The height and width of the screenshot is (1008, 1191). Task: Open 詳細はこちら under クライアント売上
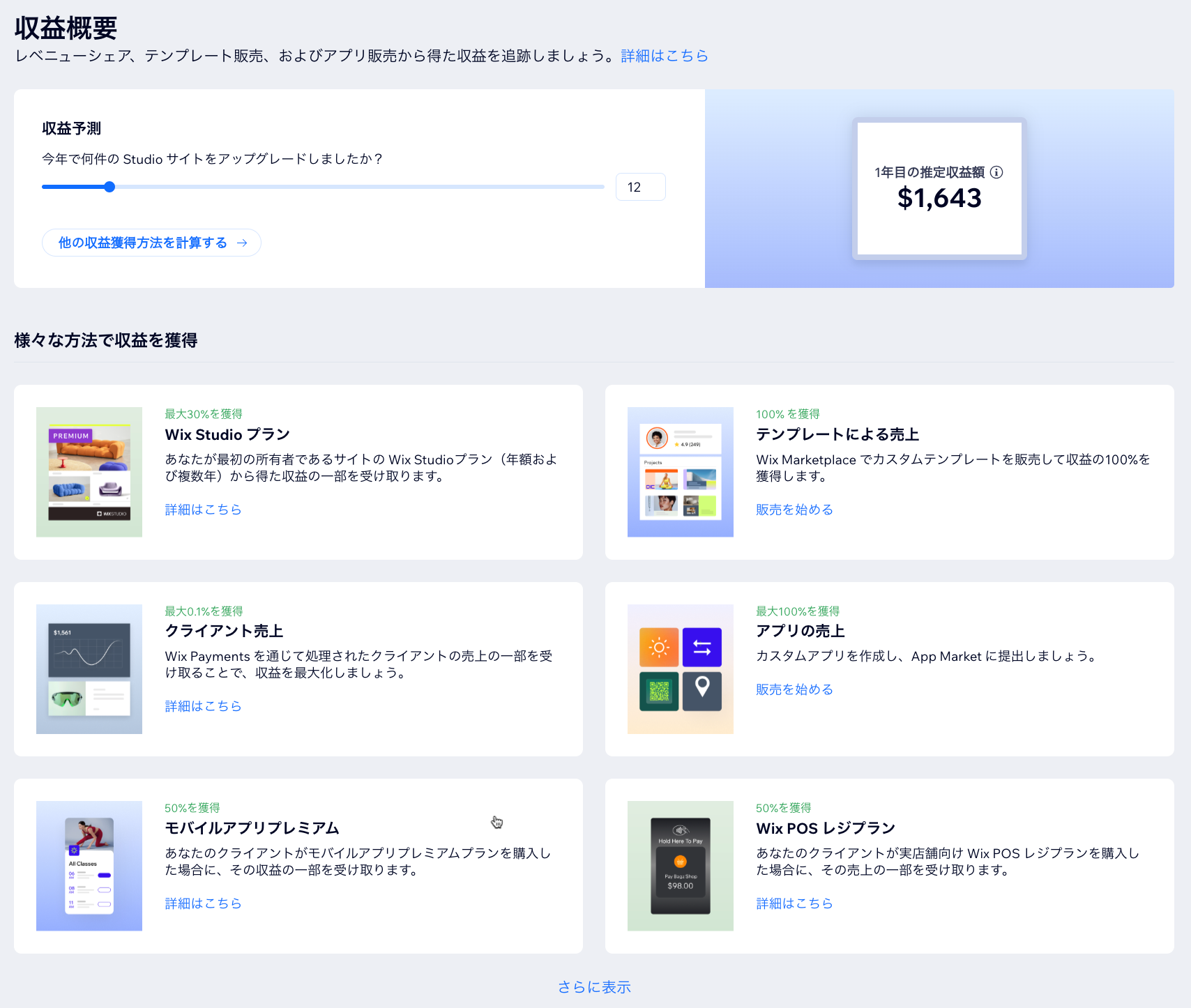(203, 706)
